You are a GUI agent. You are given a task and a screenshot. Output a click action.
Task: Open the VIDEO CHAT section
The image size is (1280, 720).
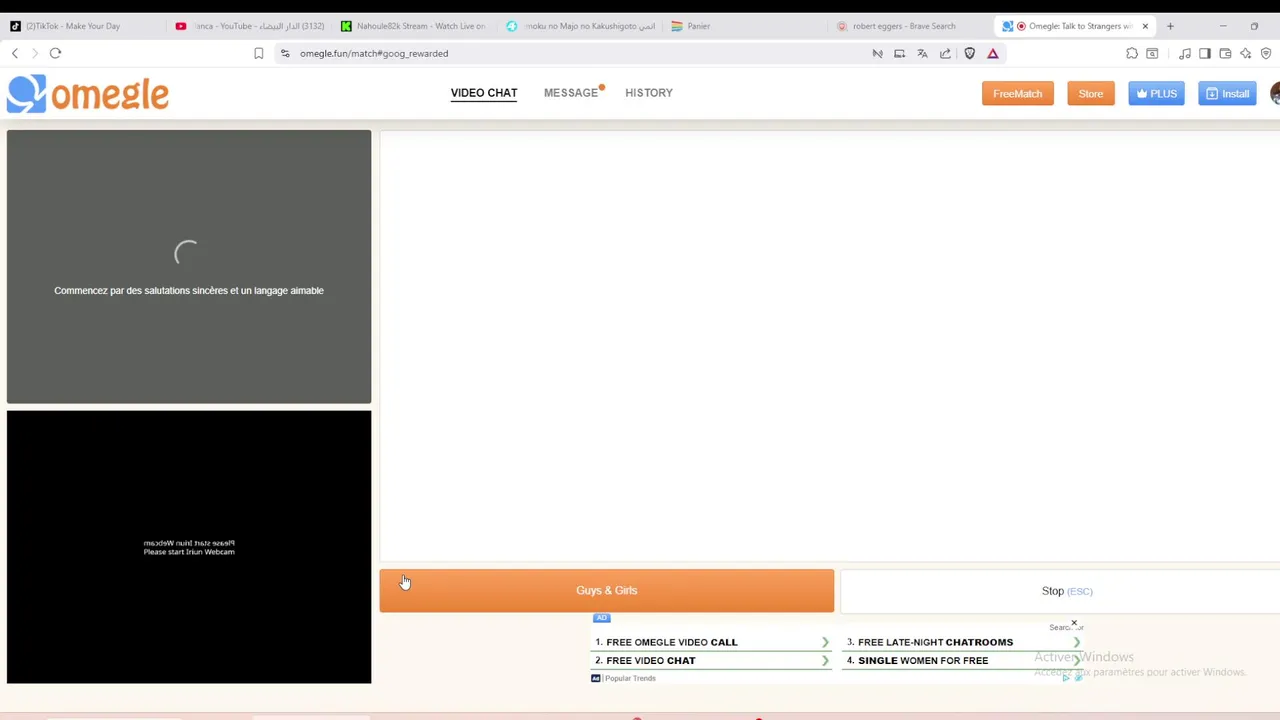coord(484,93)
